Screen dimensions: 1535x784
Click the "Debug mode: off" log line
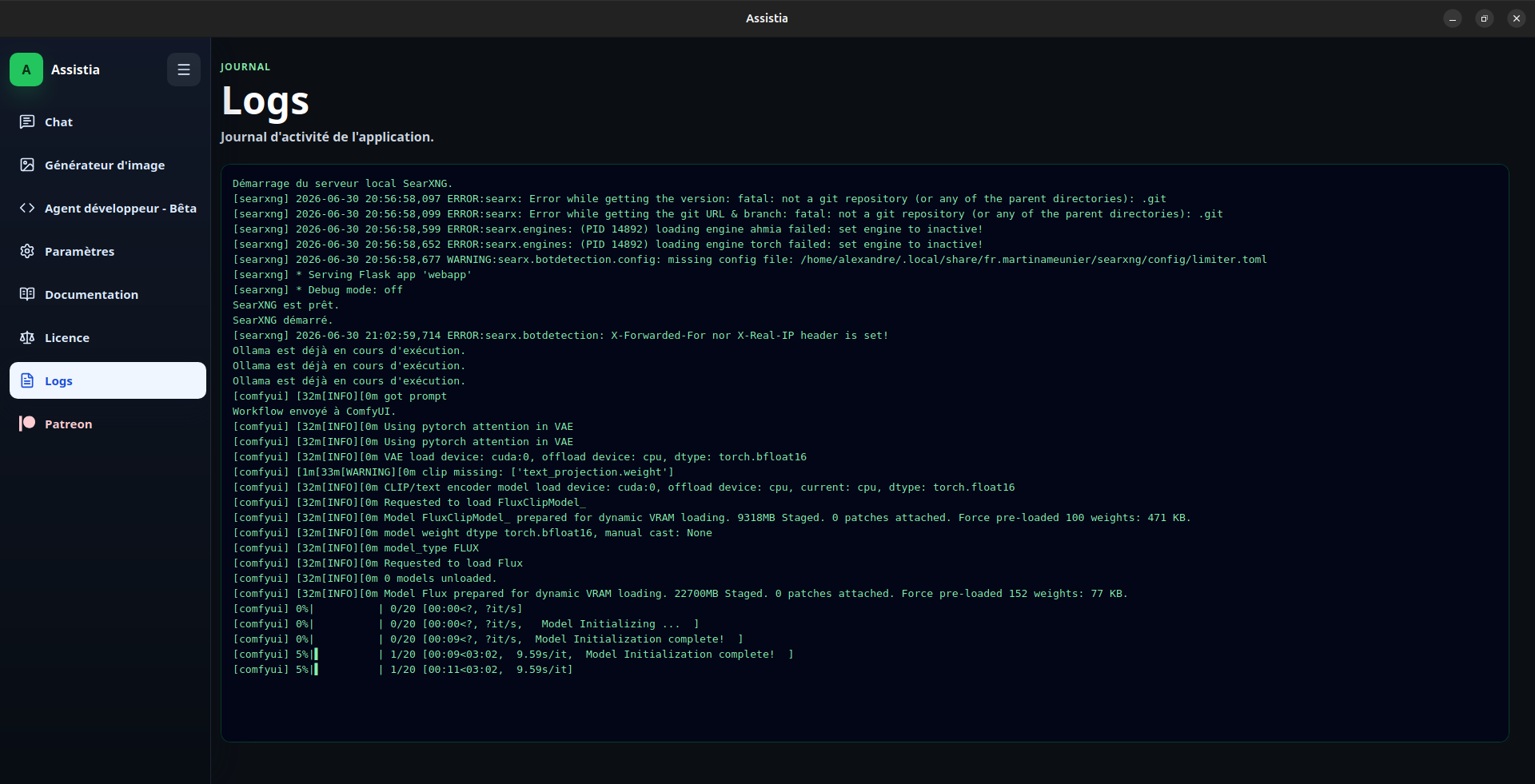tap(318, 290)
